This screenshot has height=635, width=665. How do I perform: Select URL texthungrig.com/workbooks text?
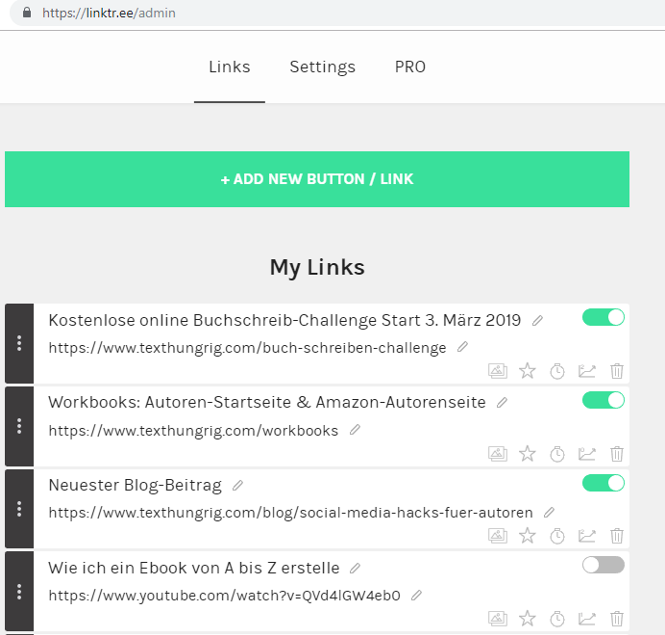[193, 431]
